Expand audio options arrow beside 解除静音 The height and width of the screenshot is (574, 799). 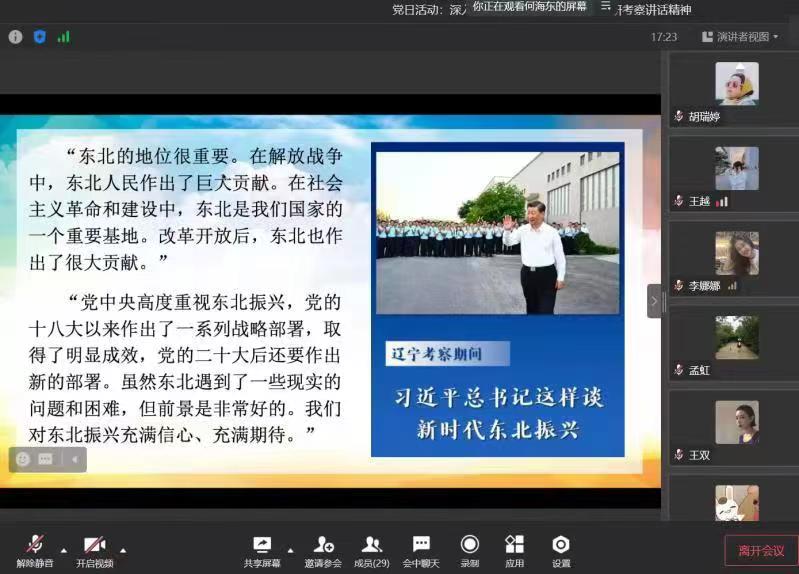point(64,550)
